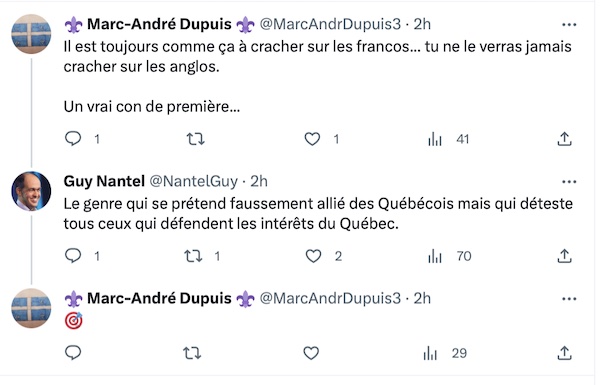Like the bullseye emoji tweet
The width and height of the screenshot is (600, 385).
point(311,353)
